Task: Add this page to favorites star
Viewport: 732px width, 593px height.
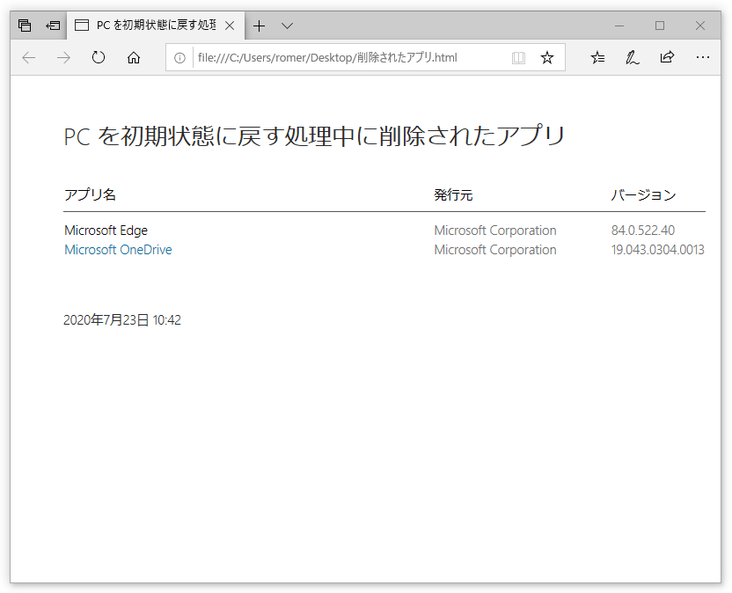Action: pos(547,58)
